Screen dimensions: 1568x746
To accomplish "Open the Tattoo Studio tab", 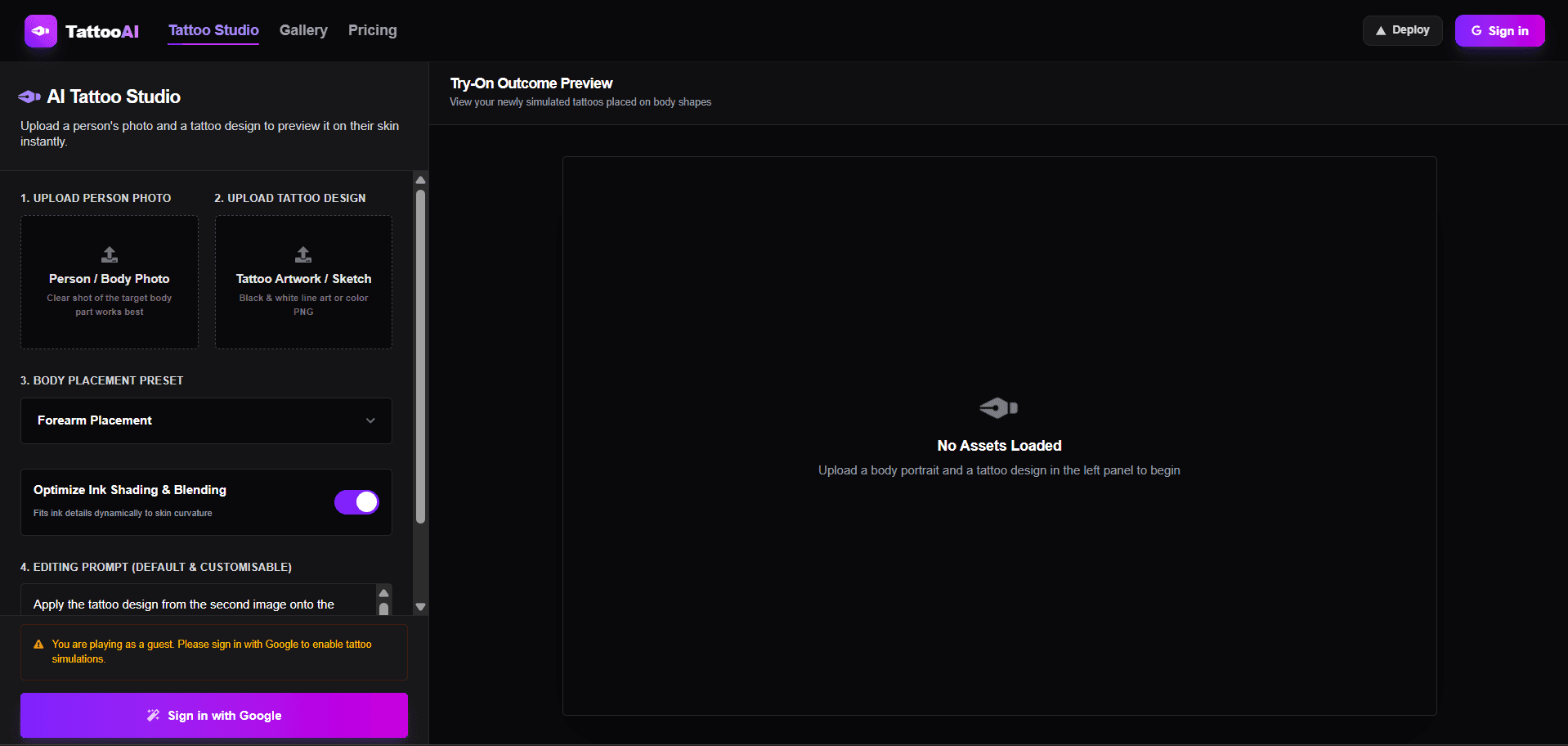I will 213,30.
